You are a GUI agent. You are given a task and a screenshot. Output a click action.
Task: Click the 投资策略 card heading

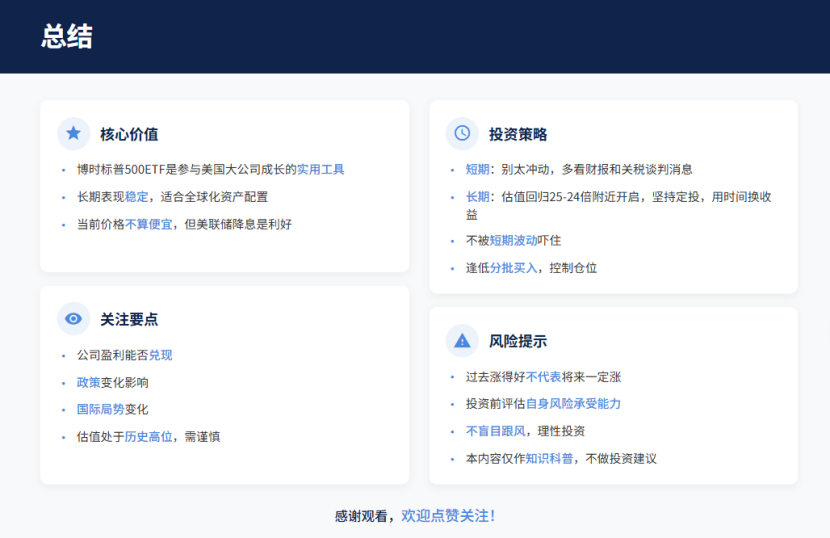click(x=518, y=134)
